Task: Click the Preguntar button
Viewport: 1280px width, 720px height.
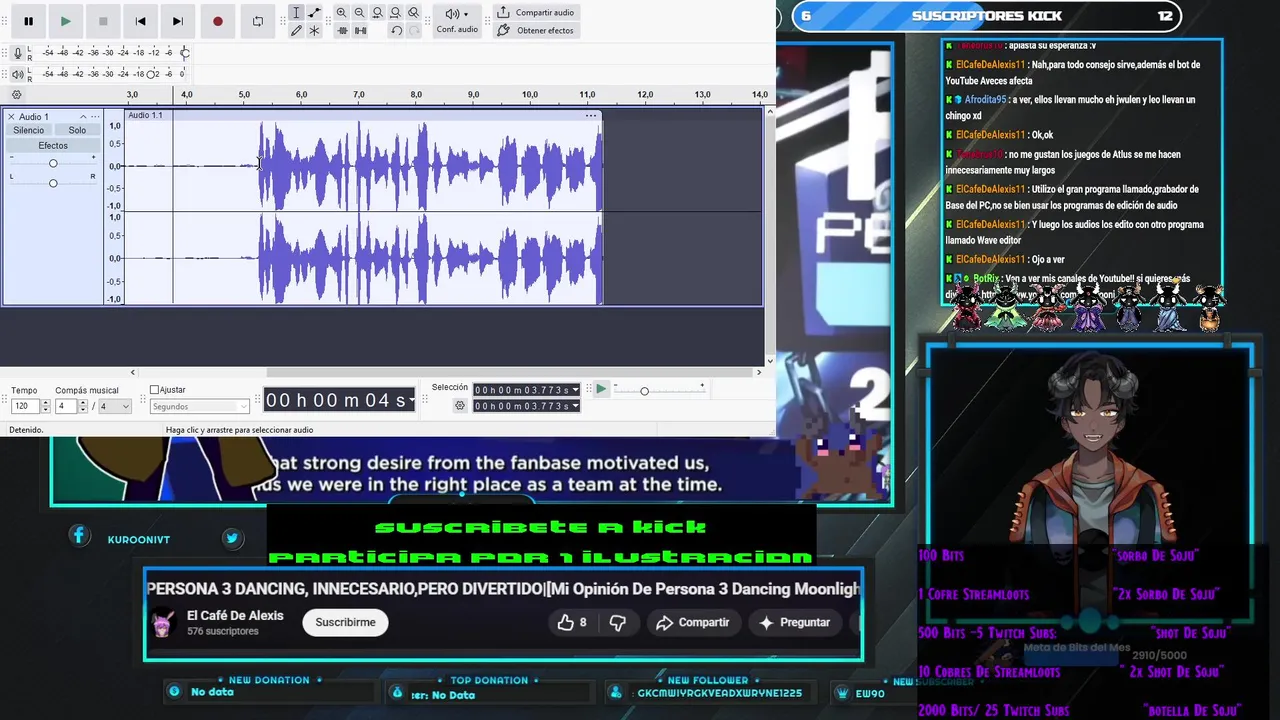Action: pos(794,622)
